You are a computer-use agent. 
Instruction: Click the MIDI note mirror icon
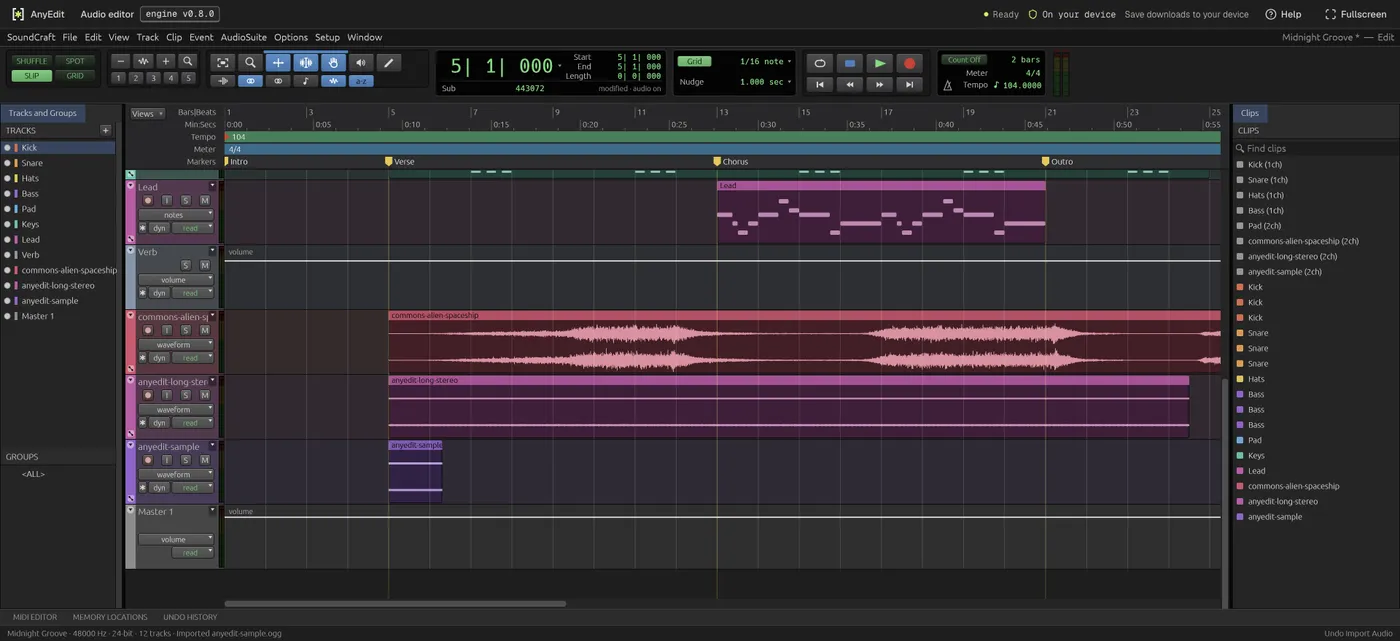(x=306, y=81)
